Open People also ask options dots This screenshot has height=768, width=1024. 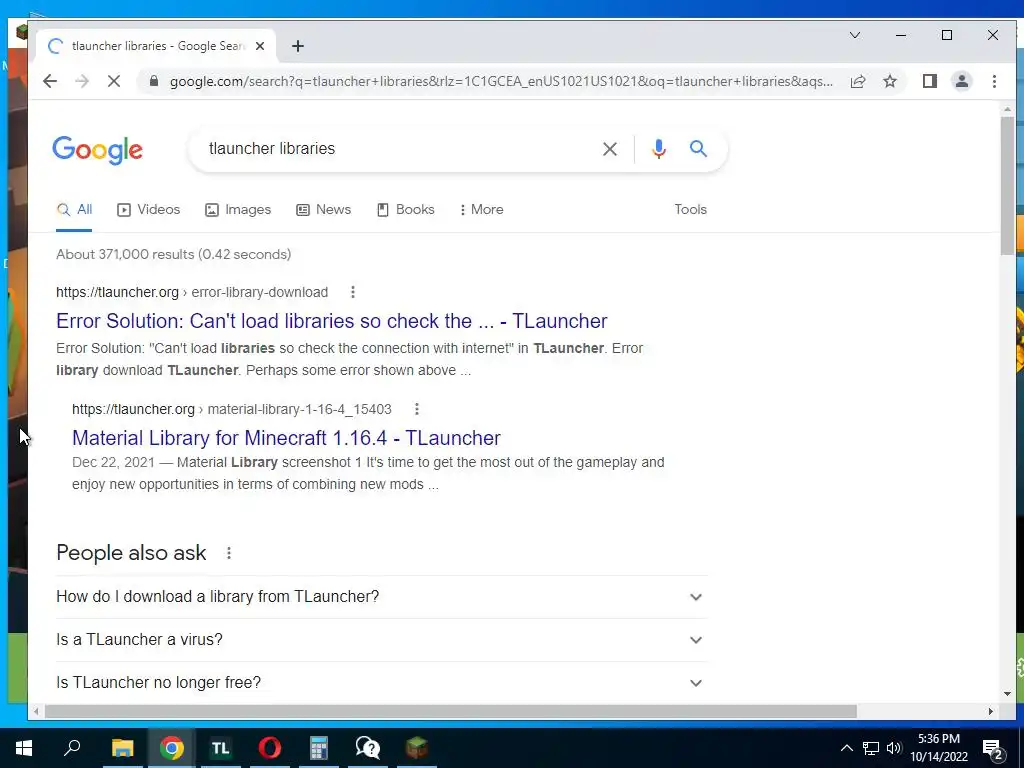click(x=229, y=553)
